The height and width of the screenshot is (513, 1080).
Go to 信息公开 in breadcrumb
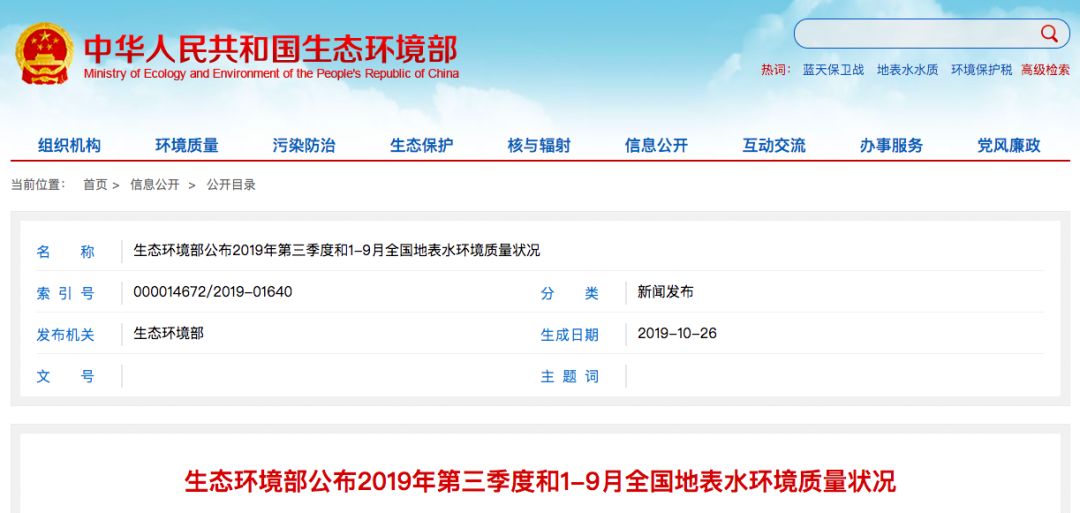coord(155,185)
